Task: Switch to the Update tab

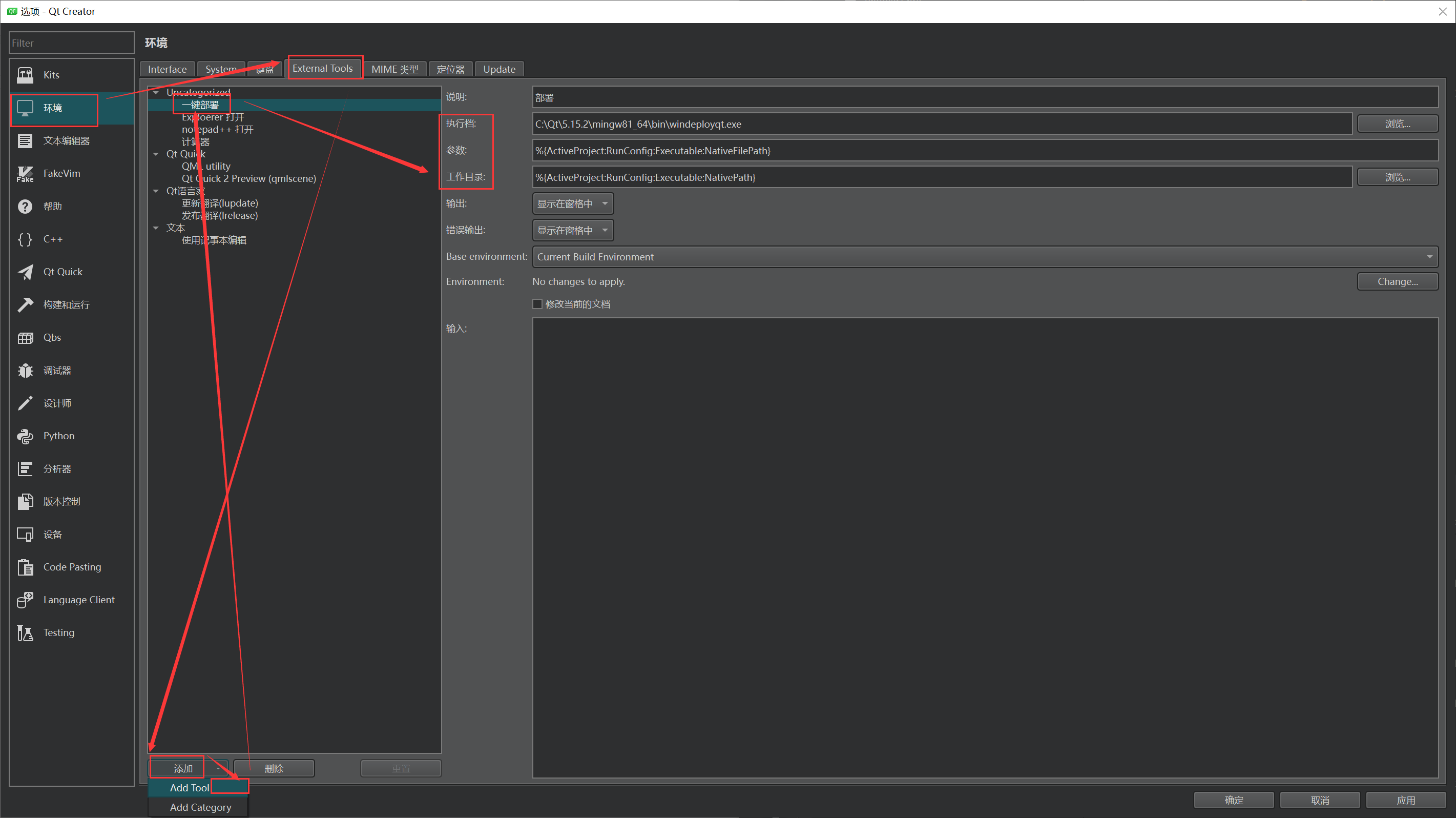Action: pos(499,69)
